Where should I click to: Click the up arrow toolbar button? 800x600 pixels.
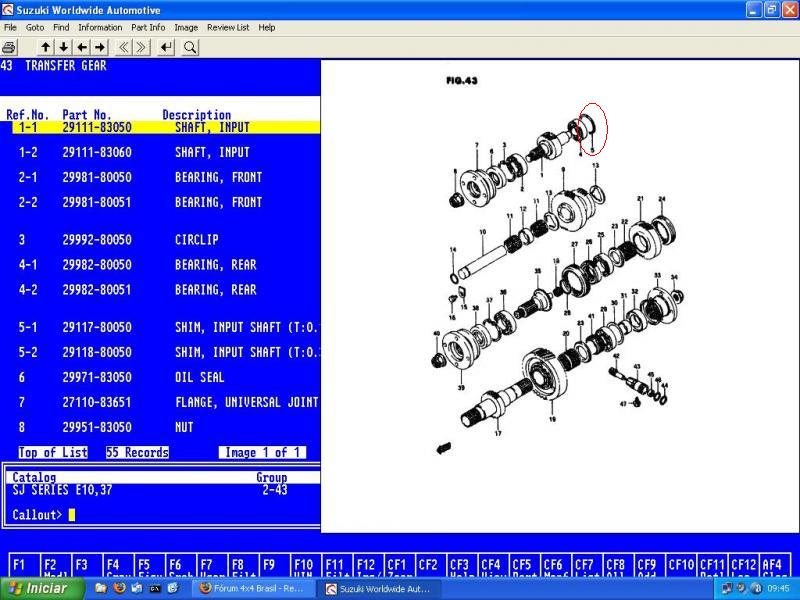pos(45,47)
